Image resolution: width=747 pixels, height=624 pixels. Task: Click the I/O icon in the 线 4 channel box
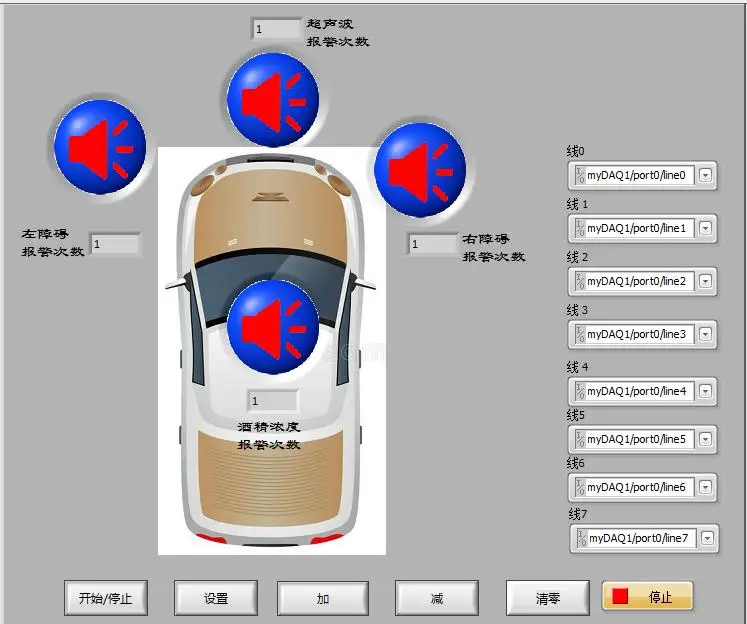pyautogui.click(x=580, y=391)
